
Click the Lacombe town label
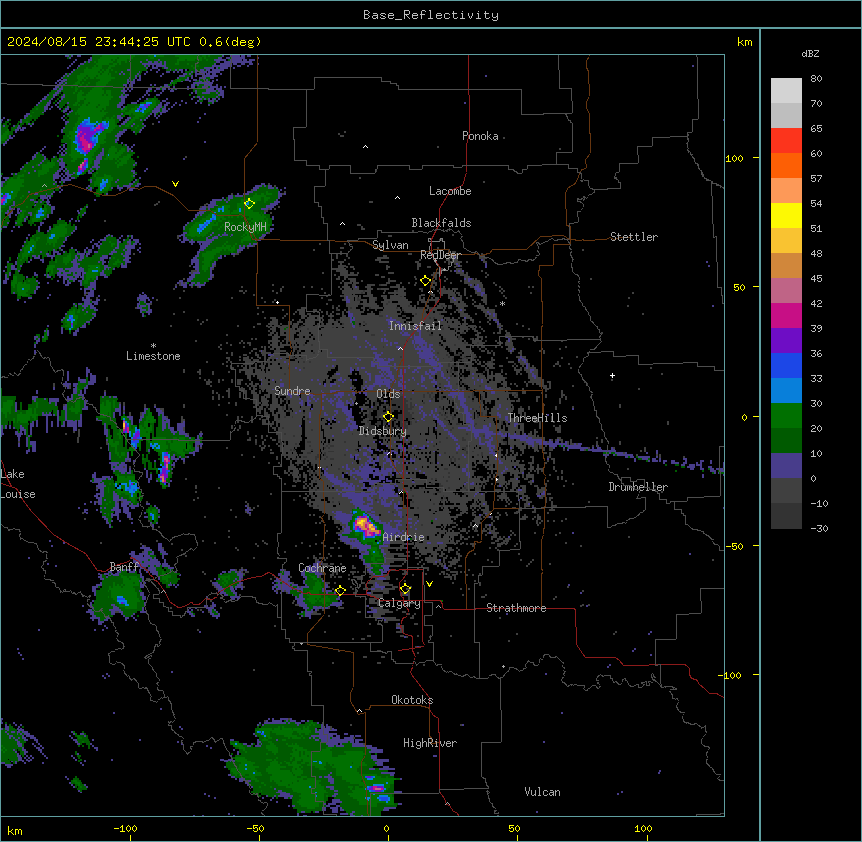click(450, 191)
